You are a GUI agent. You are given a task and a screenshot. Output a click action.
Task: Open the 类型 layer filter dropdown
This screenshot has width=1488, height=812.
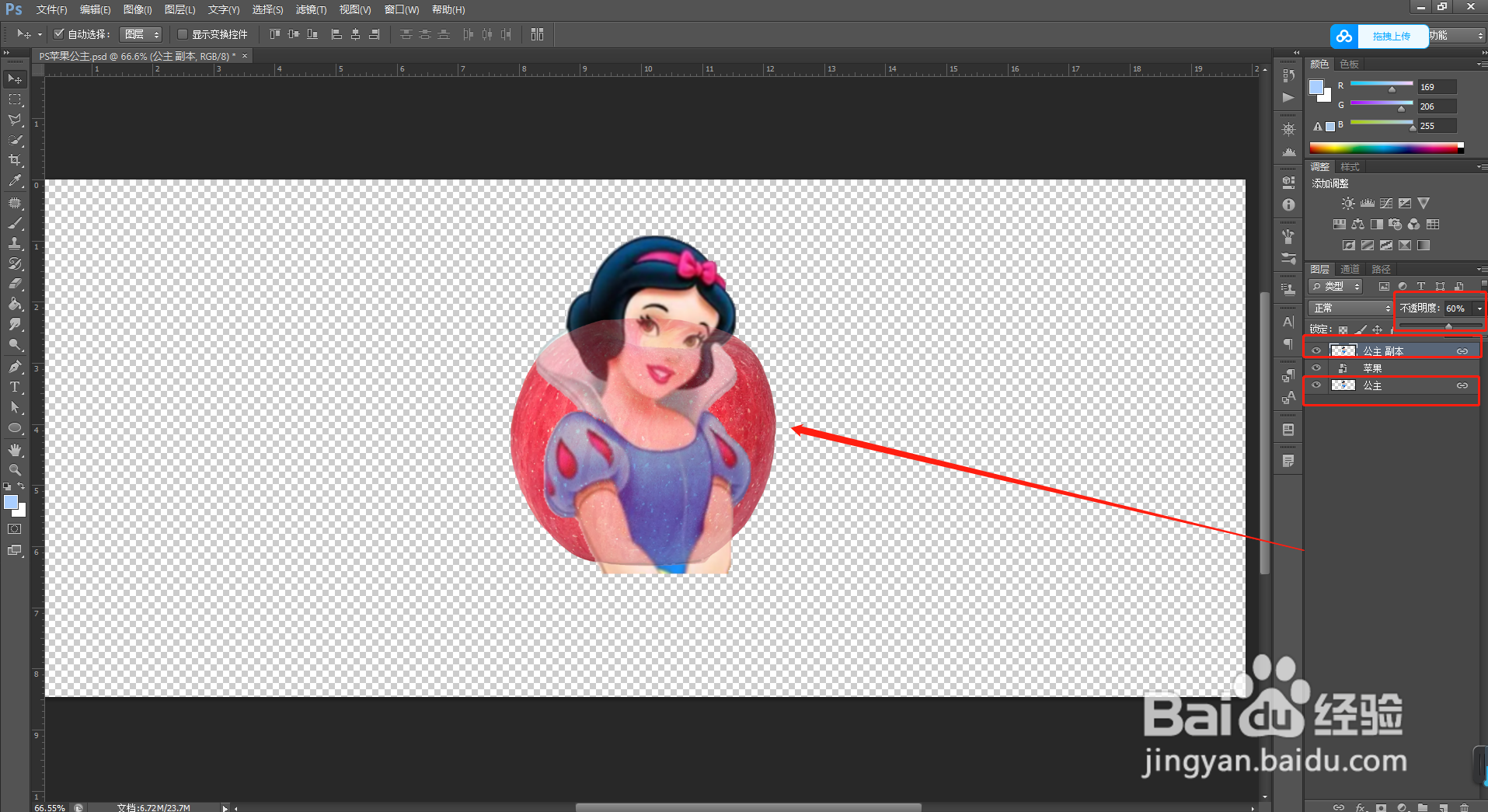point(1336,287)
